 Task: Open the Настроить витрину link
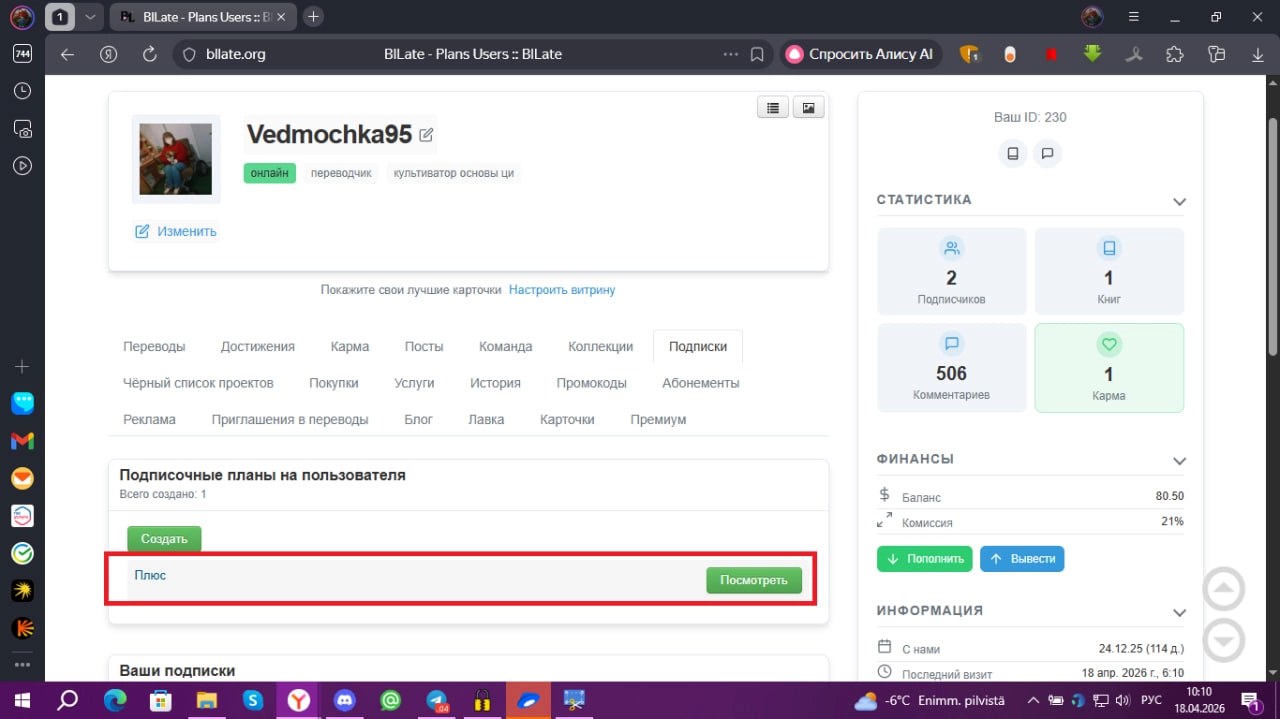coord(562,290)
